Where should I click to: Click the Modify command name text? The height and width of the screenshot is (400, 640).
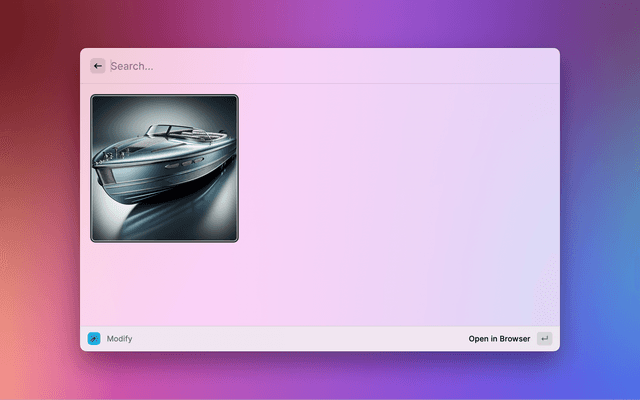[119, 339]
